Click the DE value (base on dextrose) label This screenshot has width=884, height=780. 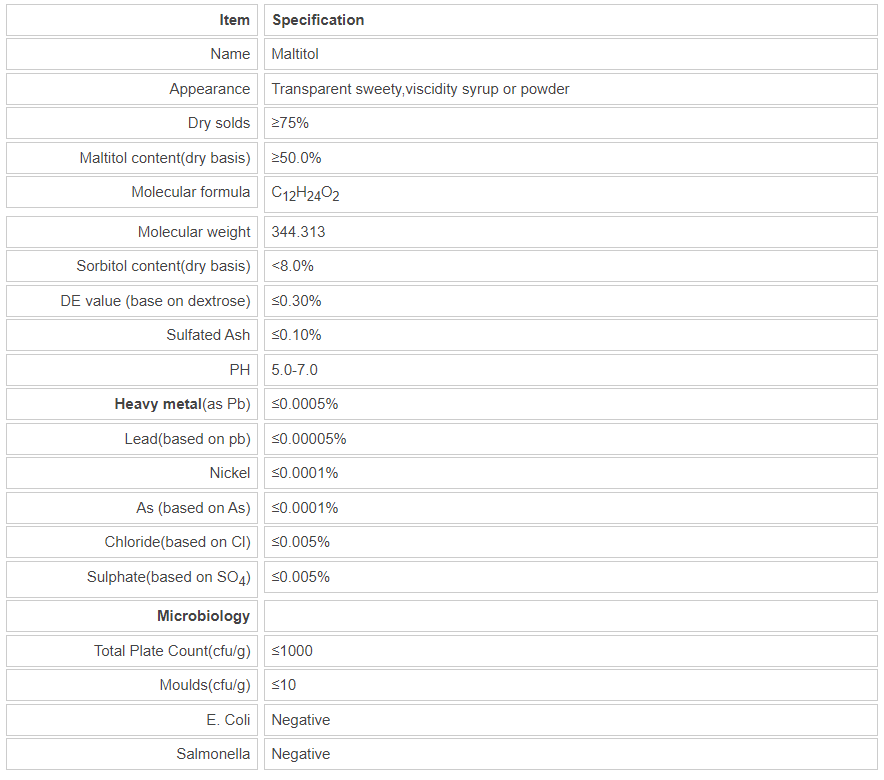[x=155, y=301]
